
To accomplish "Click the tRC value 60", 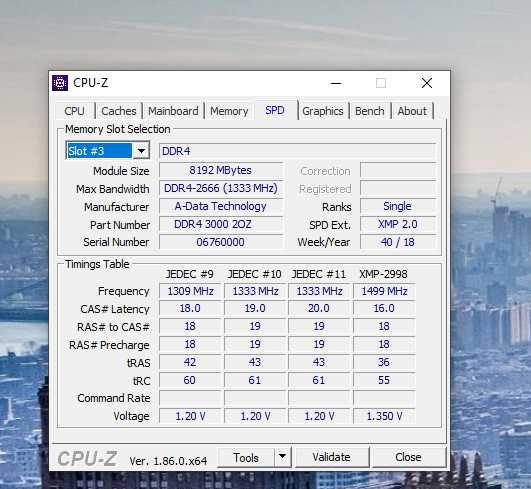I will pos(190,380).
